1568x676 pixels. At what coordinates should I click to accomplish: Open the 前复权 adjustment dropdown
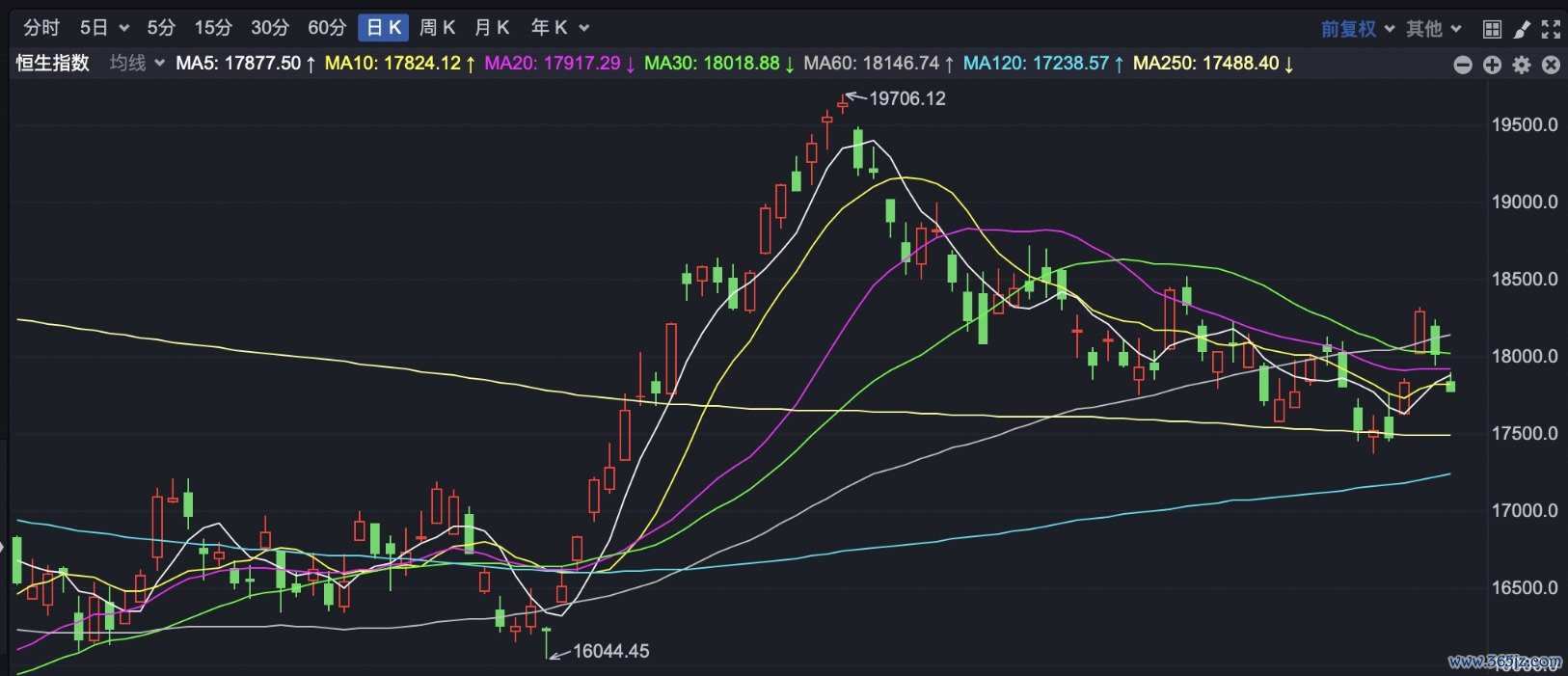[1358, 29]
